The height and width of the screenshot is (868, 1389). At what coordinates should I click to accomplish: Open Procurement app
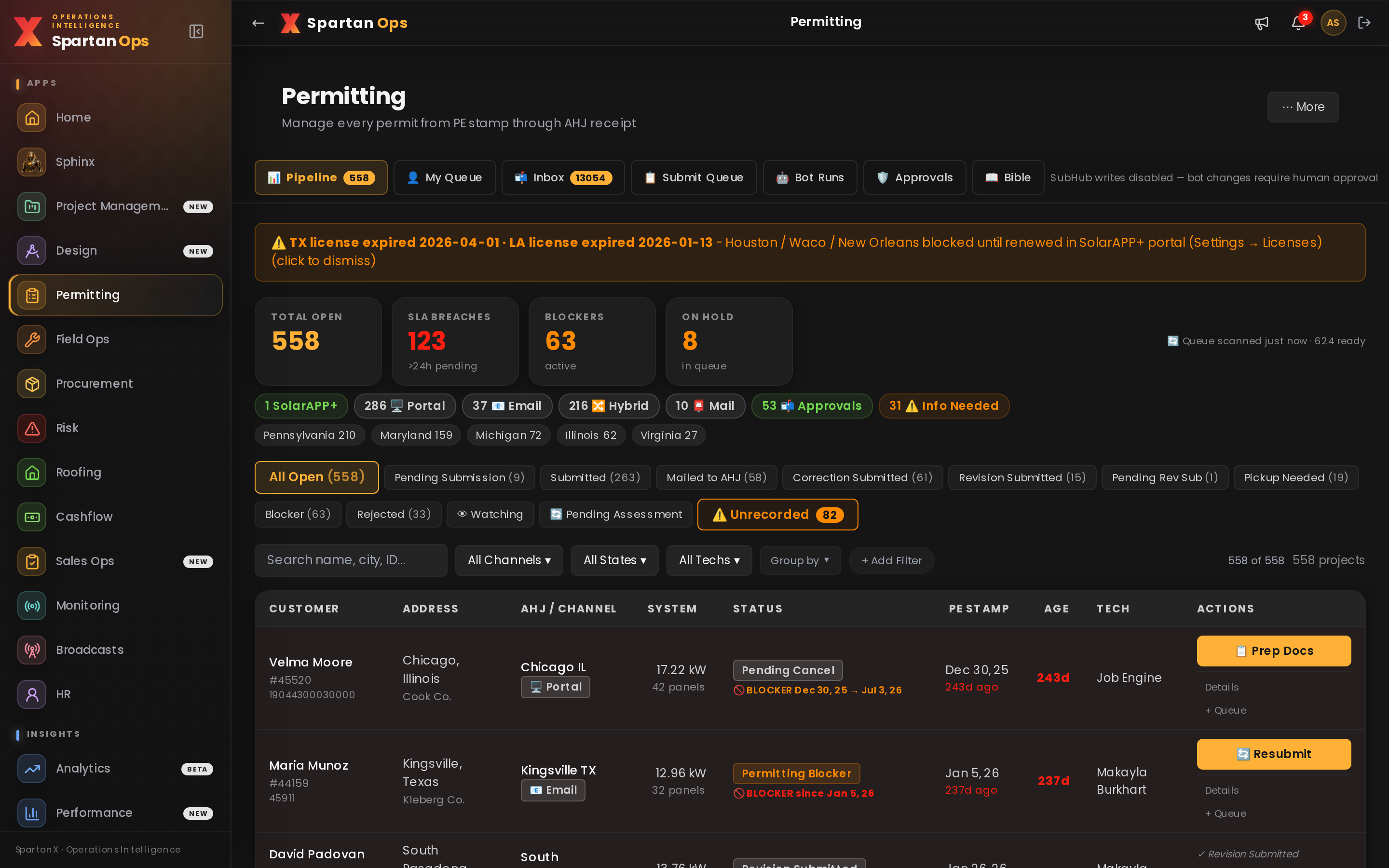pyautogui.click(x=115, y=383)
